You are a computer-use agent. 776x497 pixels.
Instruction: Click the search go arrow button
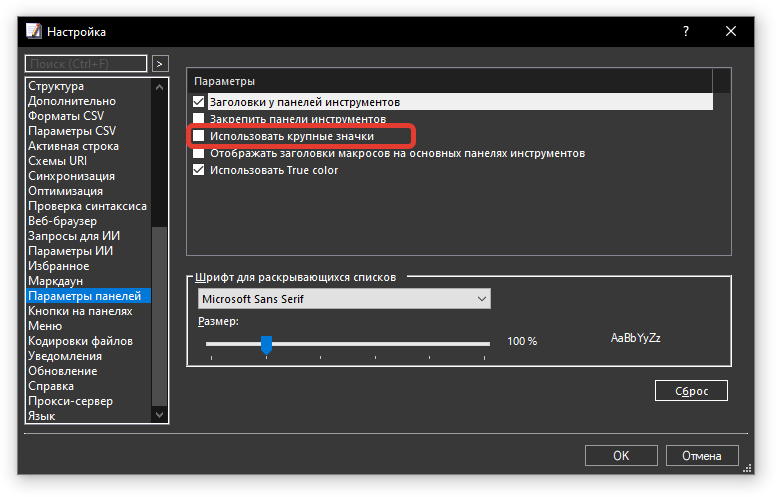click(160, 64)
